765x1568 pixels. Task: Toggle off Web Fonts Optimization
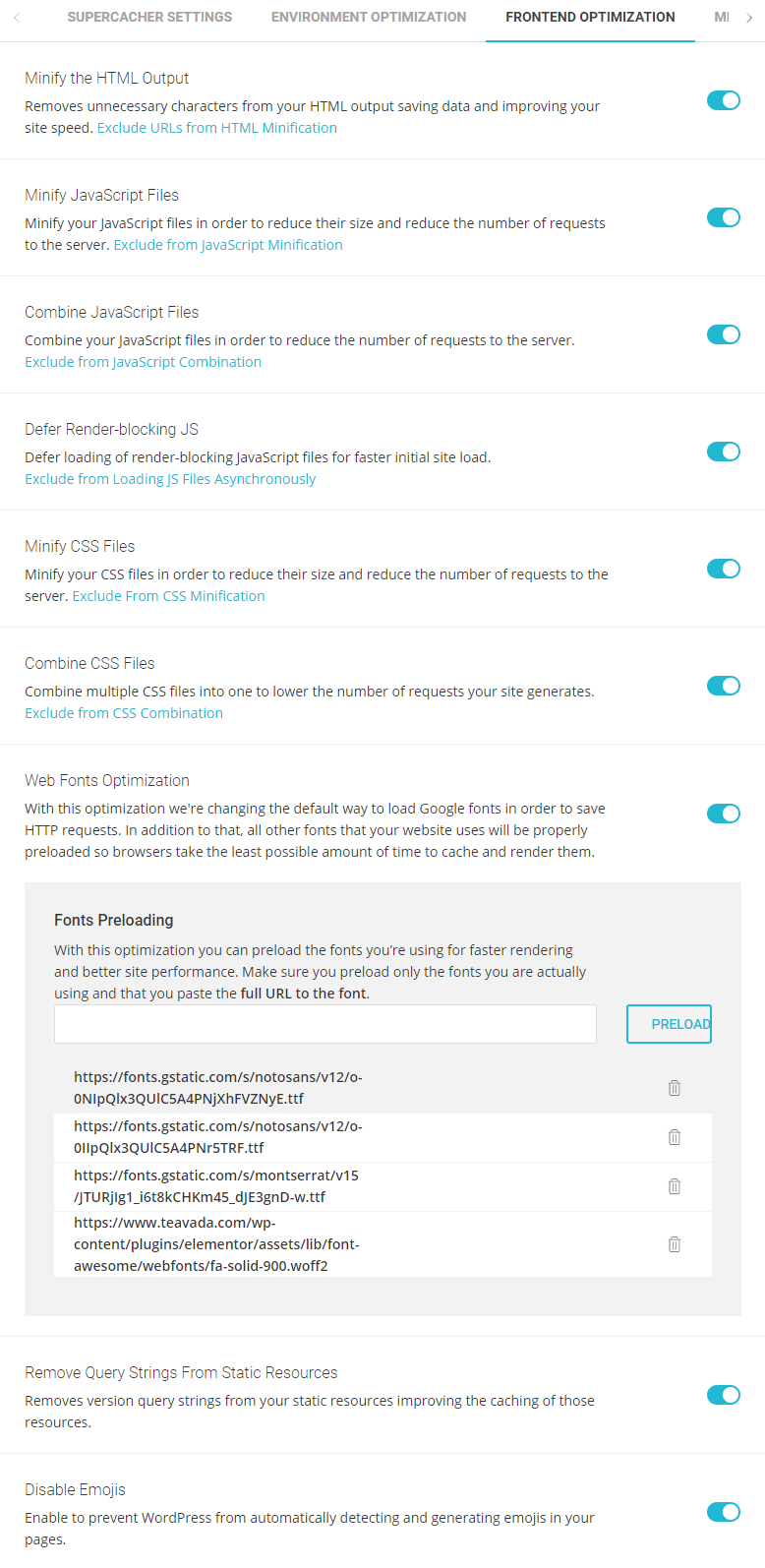click(x=723, y=814)
